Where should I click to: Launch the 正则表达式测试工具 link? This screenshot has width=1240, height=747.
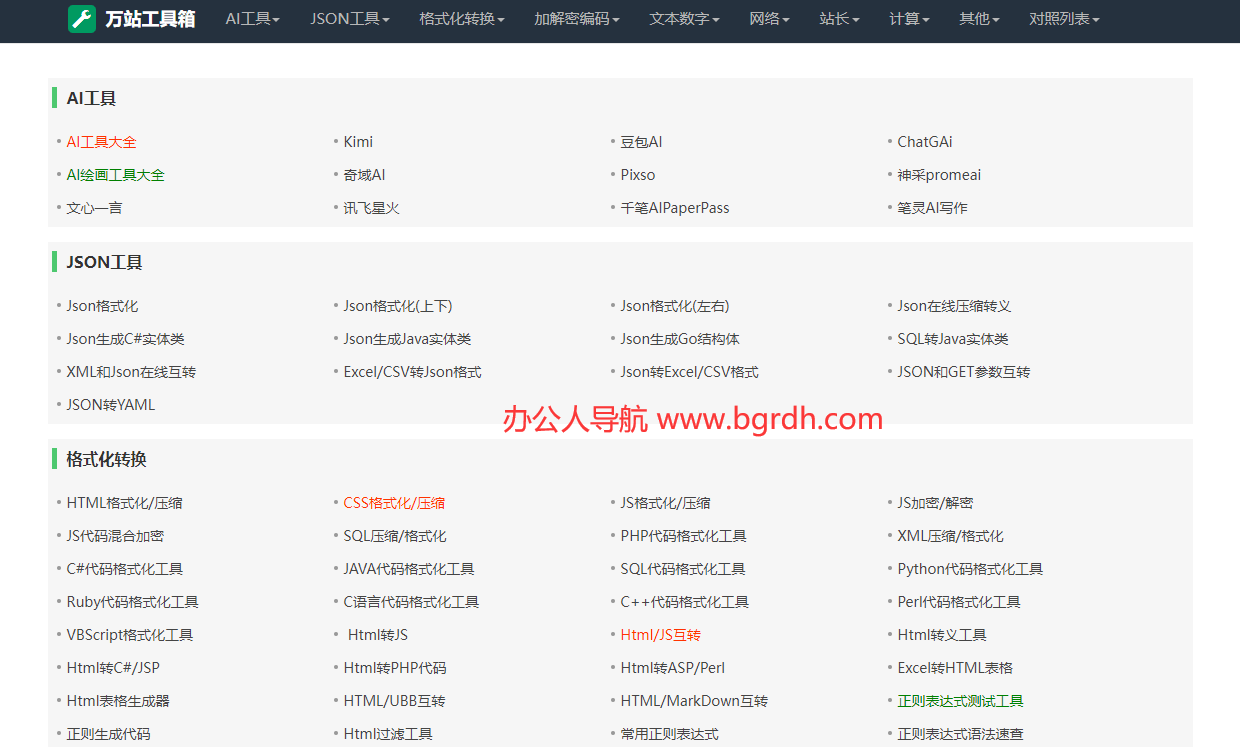pos(960,701)
